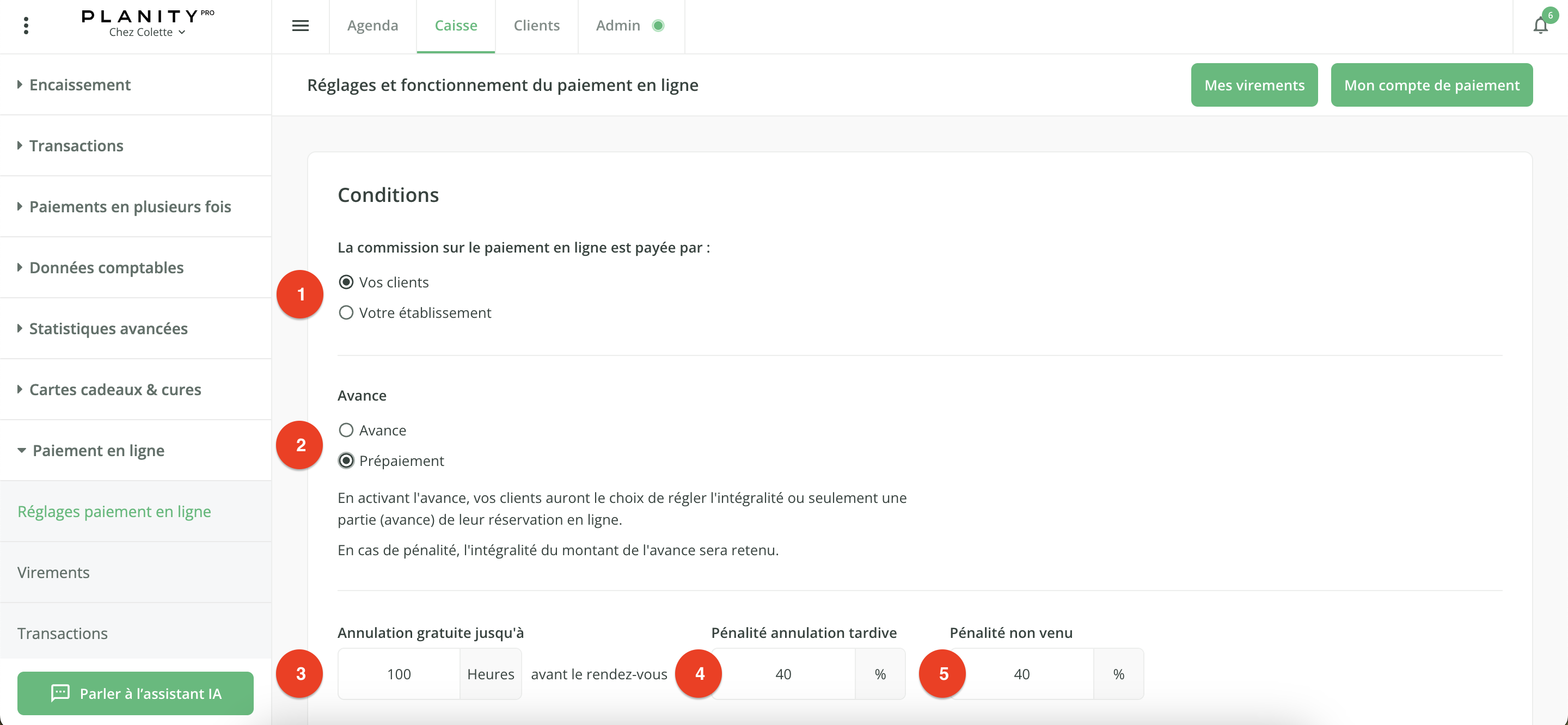The image size is (1568, 725).
Task: Switch to the Clients tab
Action: (536, 26)
